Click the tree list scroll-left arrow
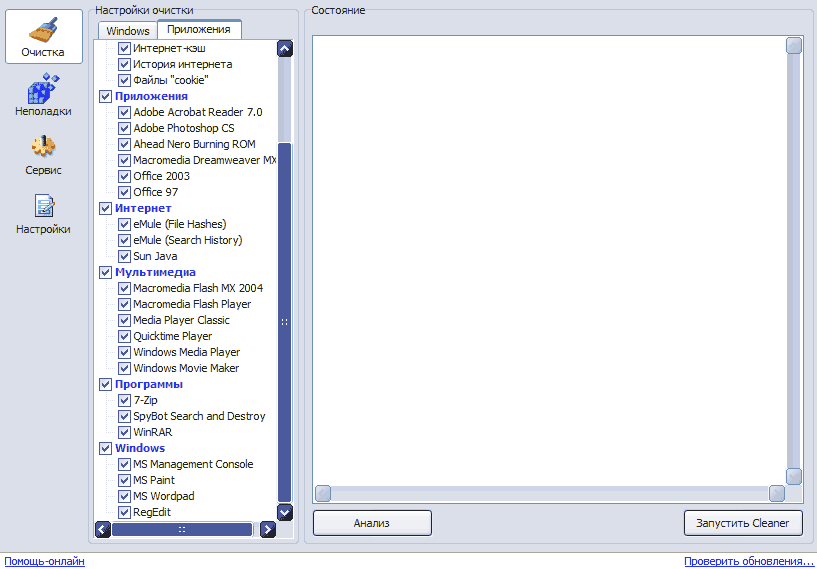This screenshot has height=569, width=817. click(103, 530)
